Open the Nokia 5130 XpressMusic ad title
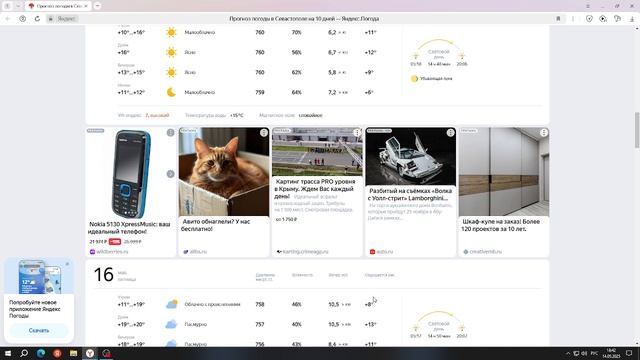Screen dimensions: 640x360 (x=129, y=228)
